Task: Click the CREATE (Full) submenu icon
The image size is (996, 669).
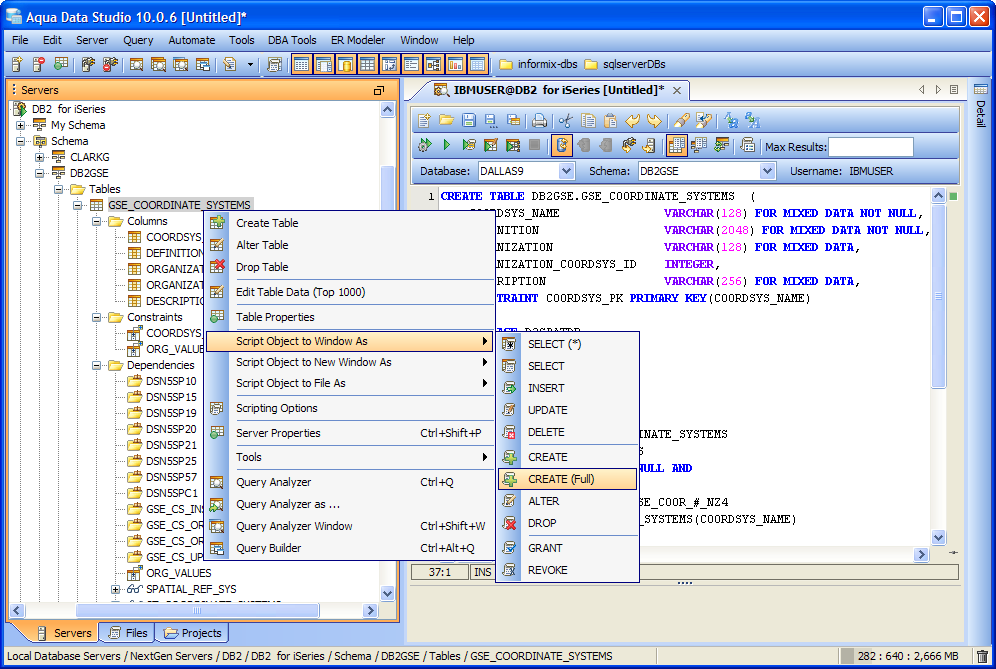Action: [x=509, y=479]
